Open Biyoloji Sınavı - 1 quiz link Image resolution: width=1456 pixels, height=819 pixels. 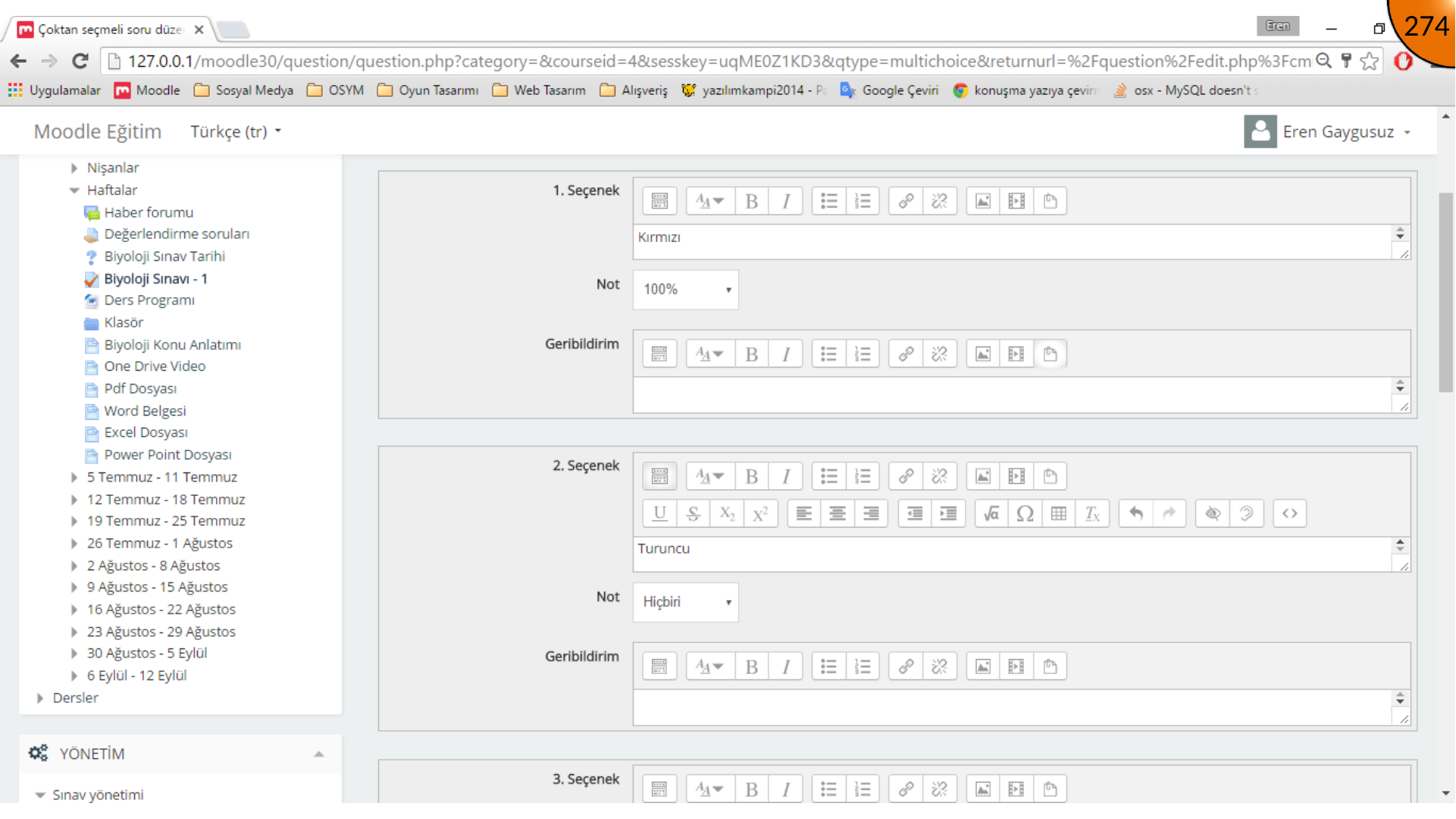(155, 278)
